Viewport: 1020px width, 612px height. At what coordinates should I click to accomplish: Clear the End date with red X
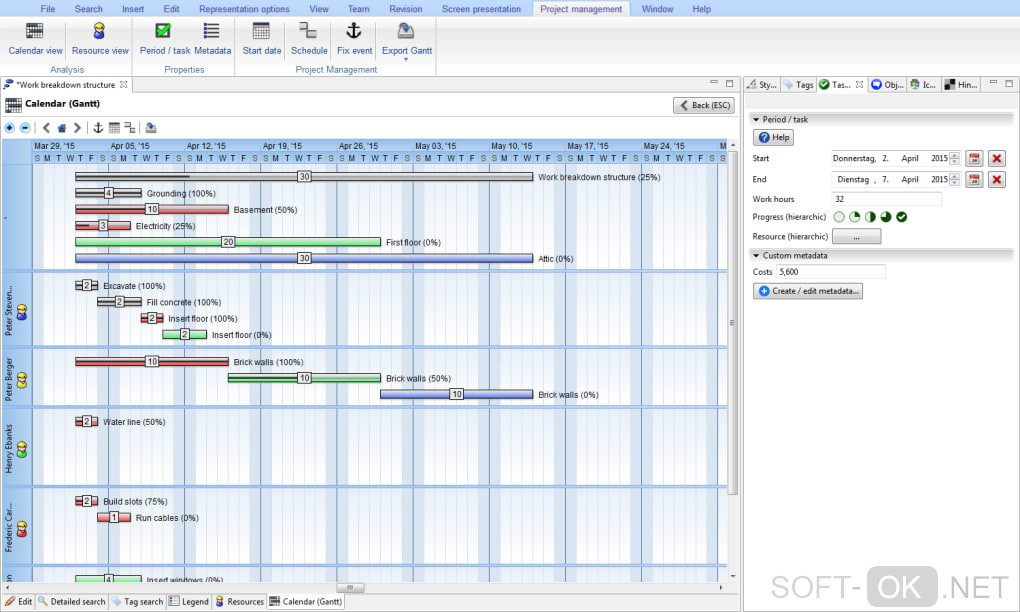pyautogui.click(x=997, y=179)
